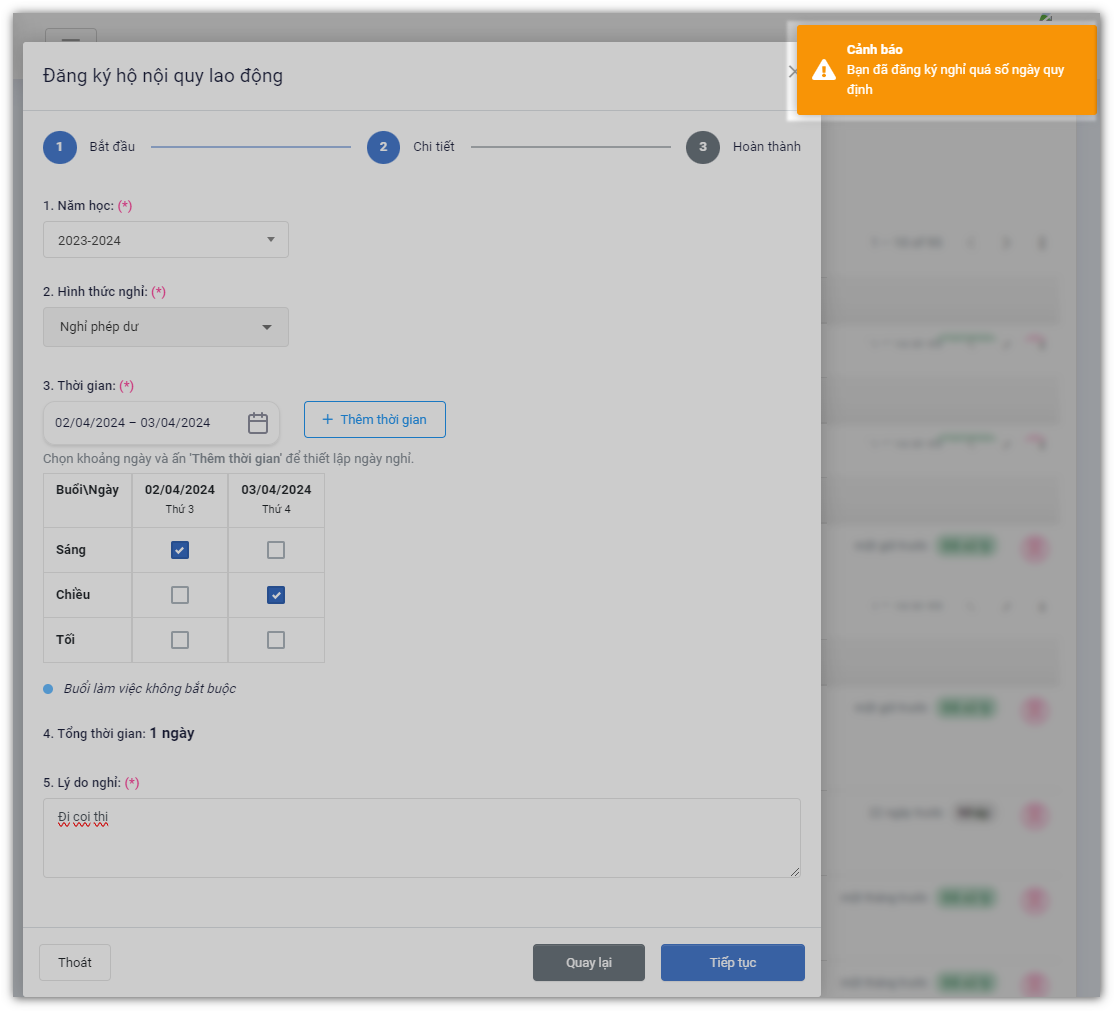Check Chiều checkbox for 02/04/2024

coord(180,595)
